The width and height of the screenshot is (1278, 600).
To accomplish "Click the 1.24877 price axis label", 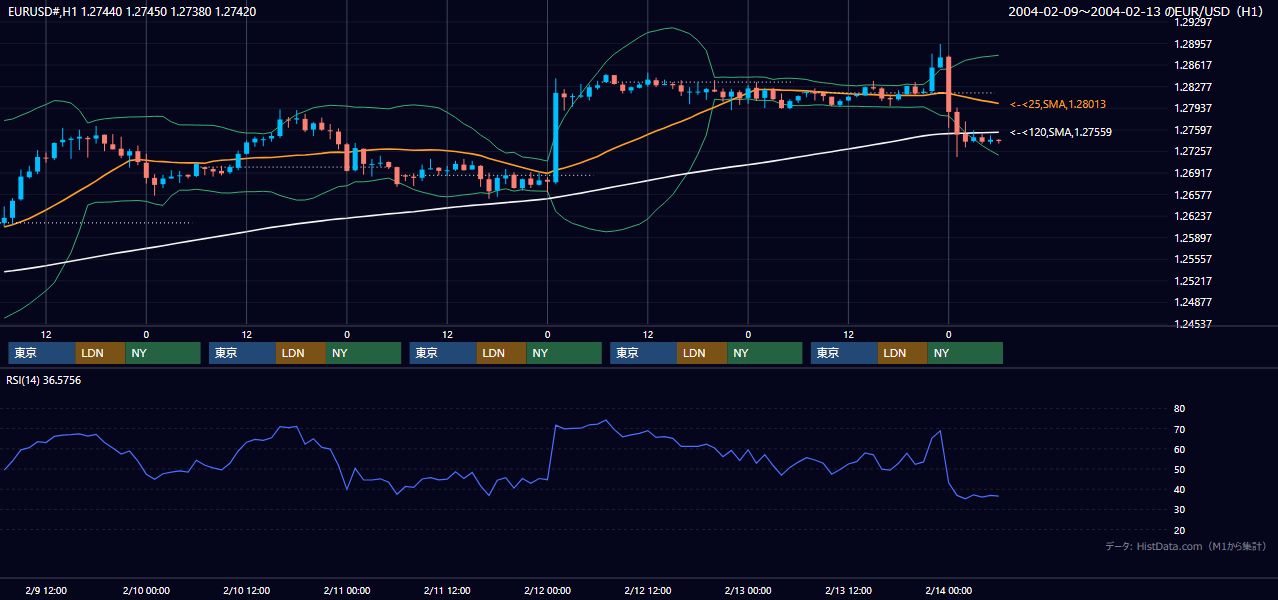I will [x=1192, y=302].
